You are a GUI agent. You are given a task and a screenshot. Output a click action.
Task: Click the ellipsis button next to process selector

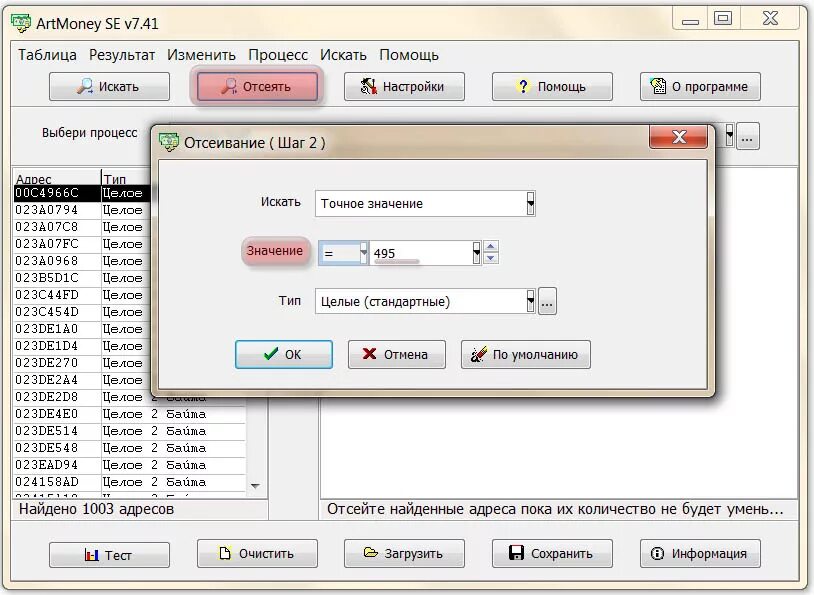[x=747, y=136]
